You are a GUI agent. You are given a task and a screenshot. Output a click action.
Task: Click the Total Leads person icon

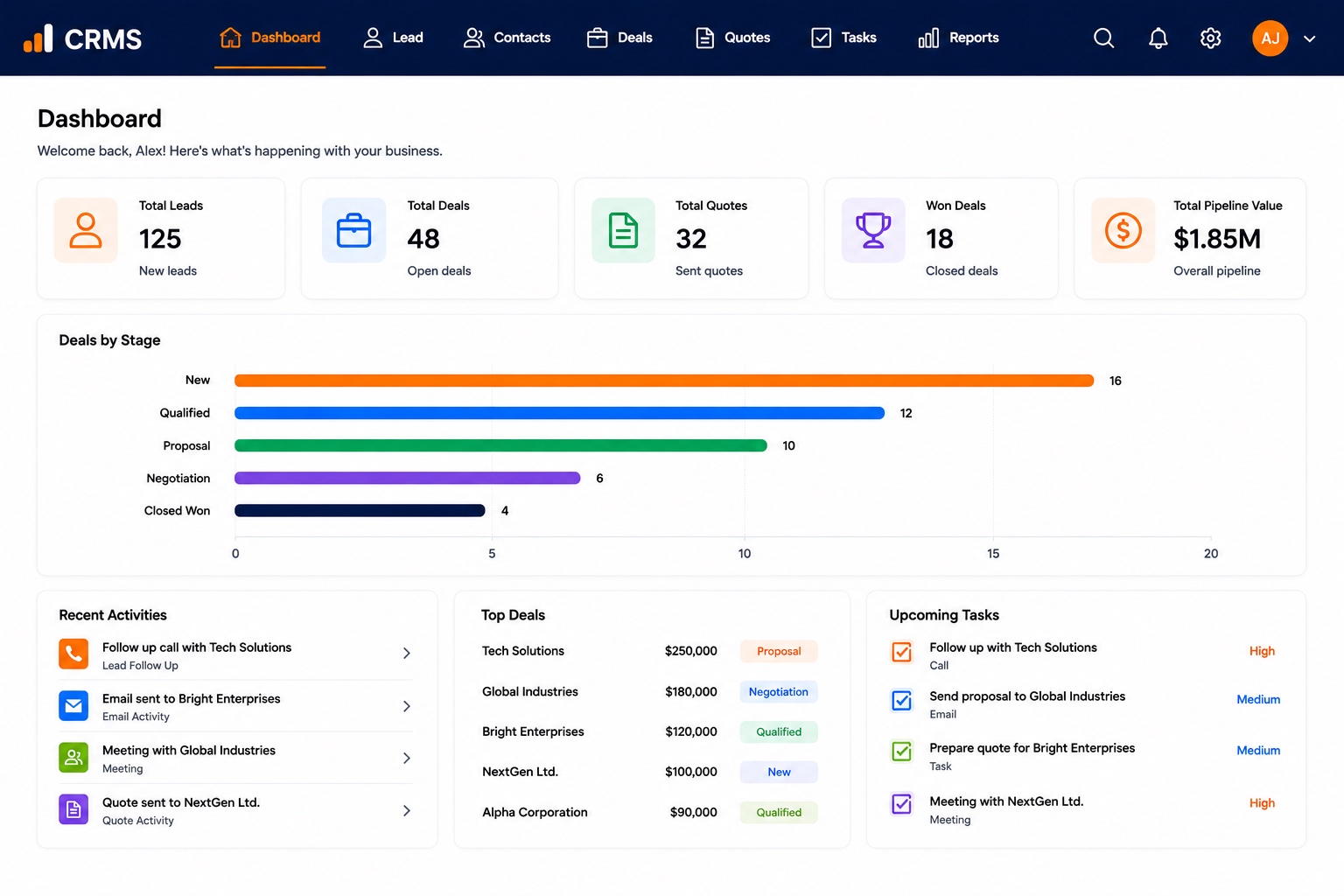tap(86, 230)
